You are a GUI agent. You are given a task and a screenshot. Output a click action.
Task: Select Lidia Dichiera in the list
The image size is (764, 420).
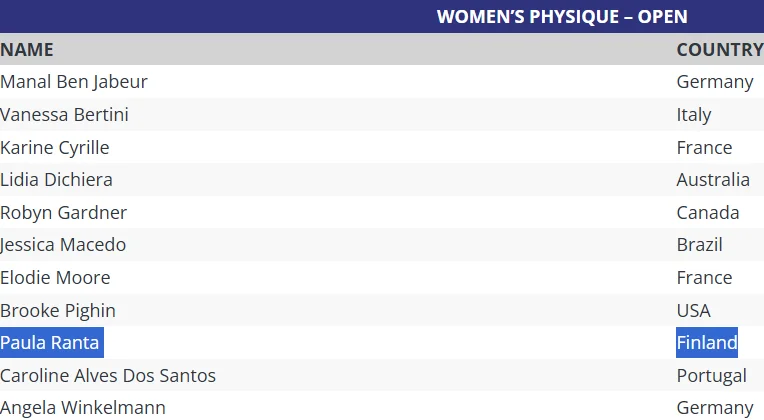56,180
